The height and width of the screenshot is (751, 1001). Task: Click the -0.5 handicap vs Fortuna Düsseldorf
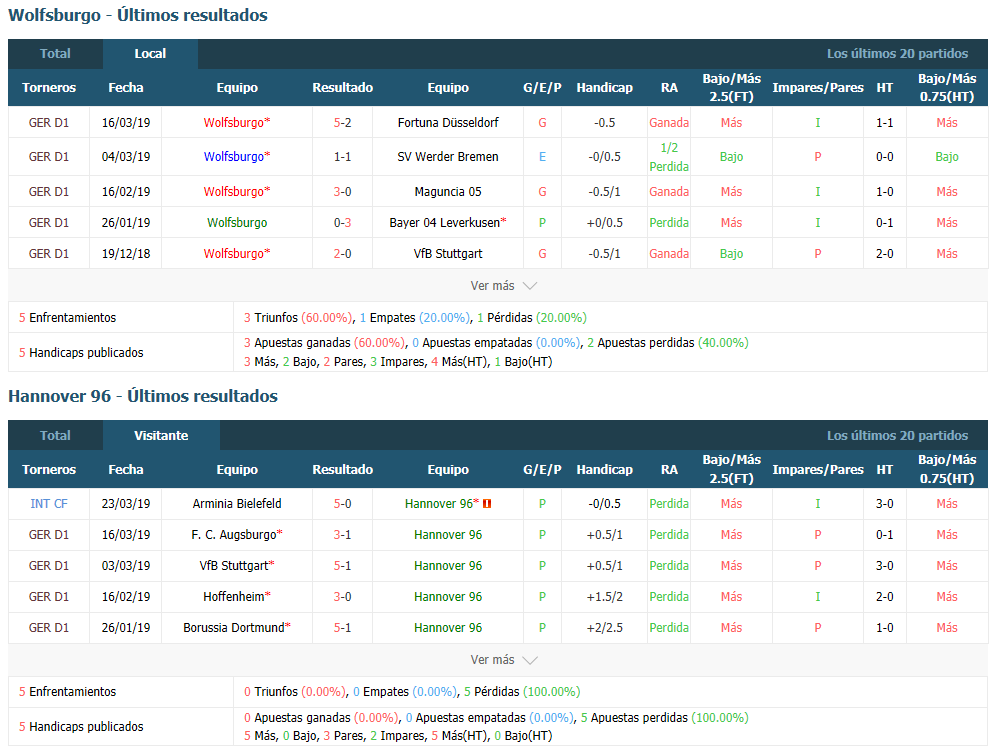[x=605, y=123]
